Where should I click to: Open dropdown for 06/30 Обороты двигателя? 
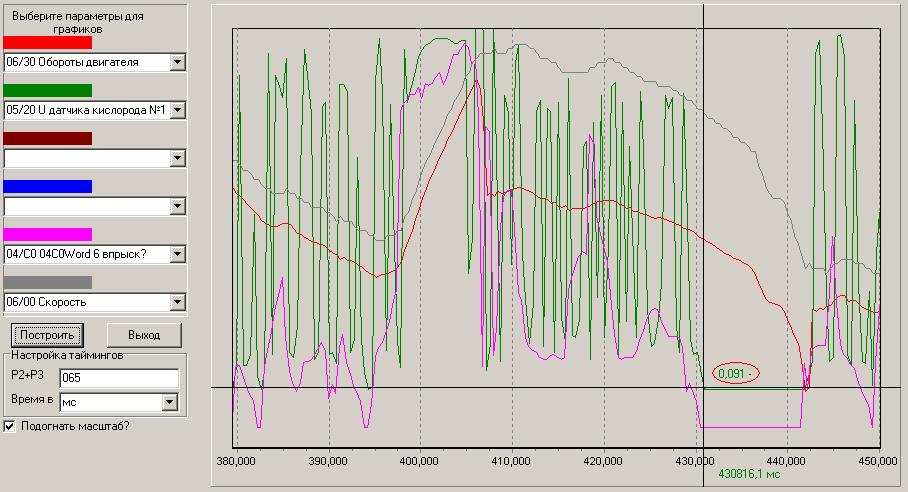coord(177,62)
